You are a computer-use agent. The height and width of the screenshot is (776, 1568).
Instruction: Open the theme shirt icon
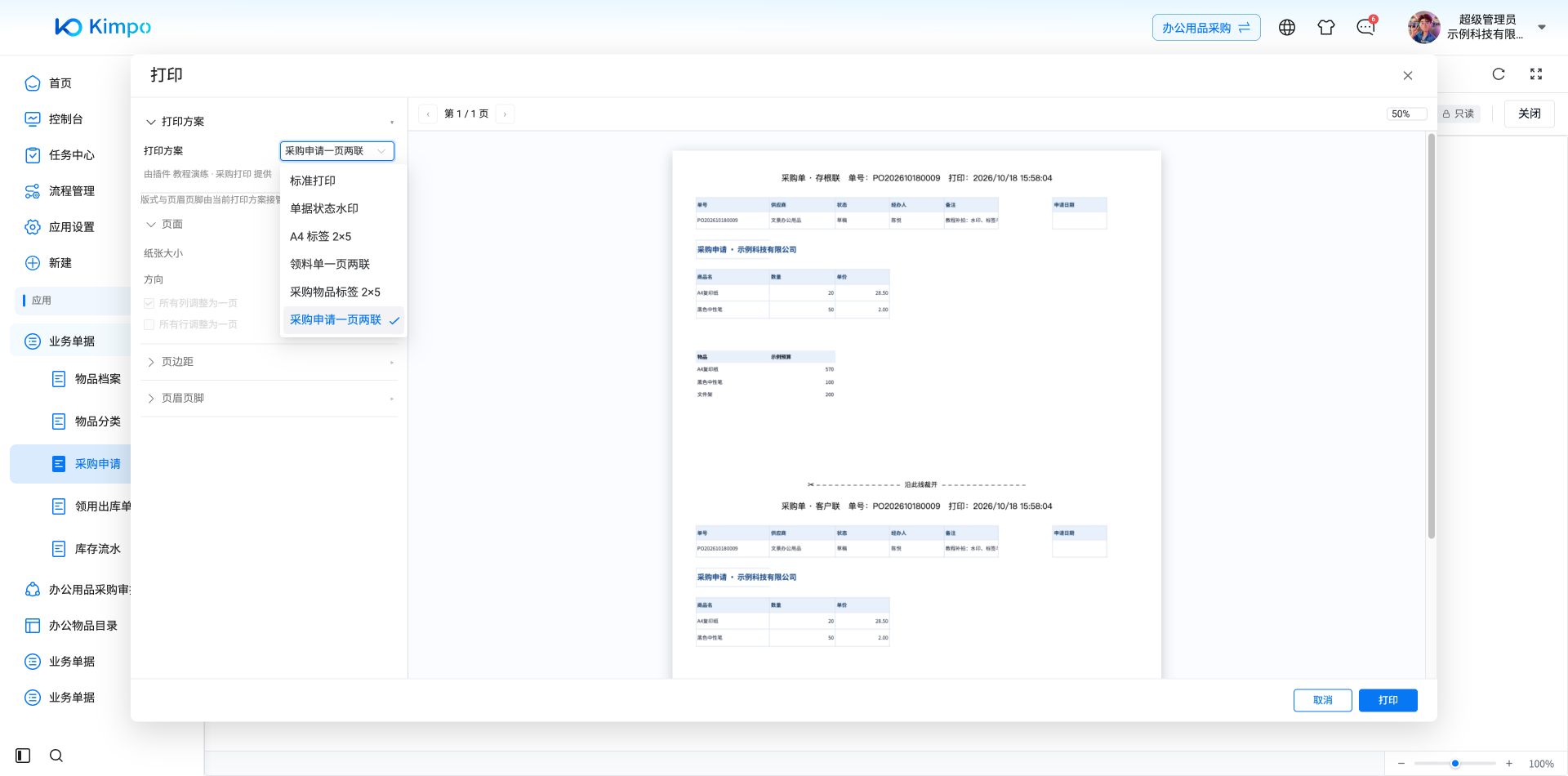click(x=1326, y=28)
